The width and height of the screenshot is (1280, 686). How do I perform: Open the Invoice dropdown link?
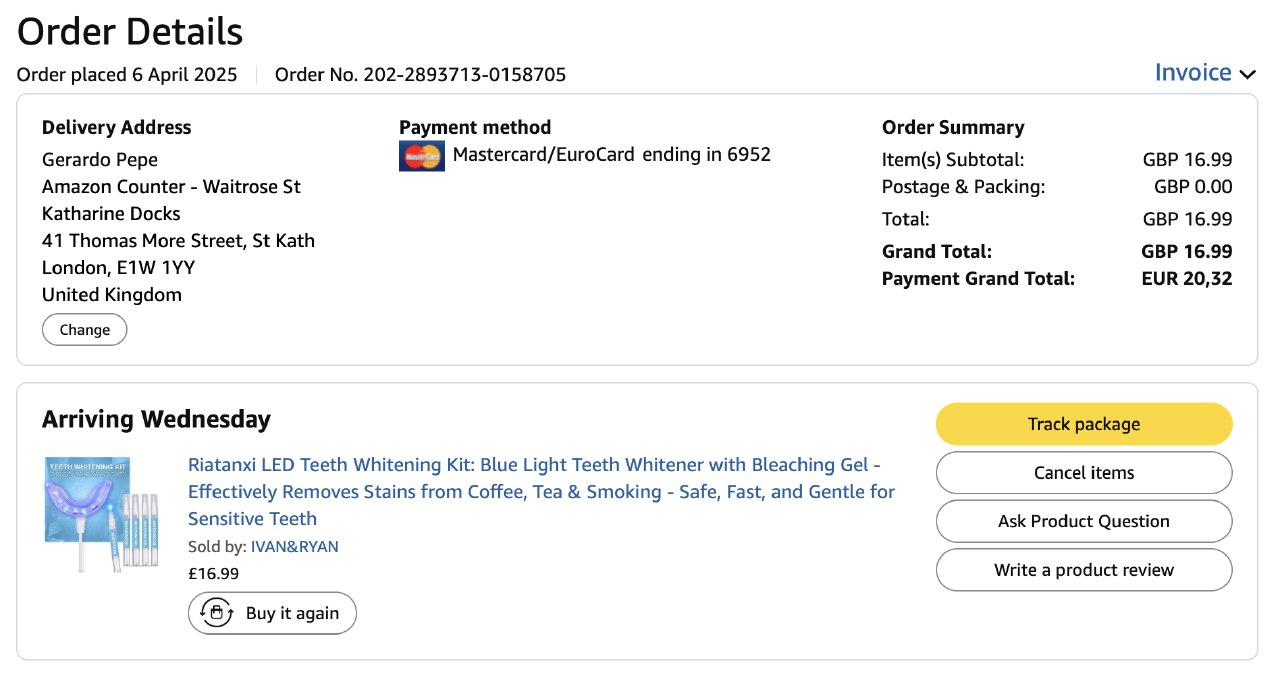pyautogui.click(x=1192, y=73)
